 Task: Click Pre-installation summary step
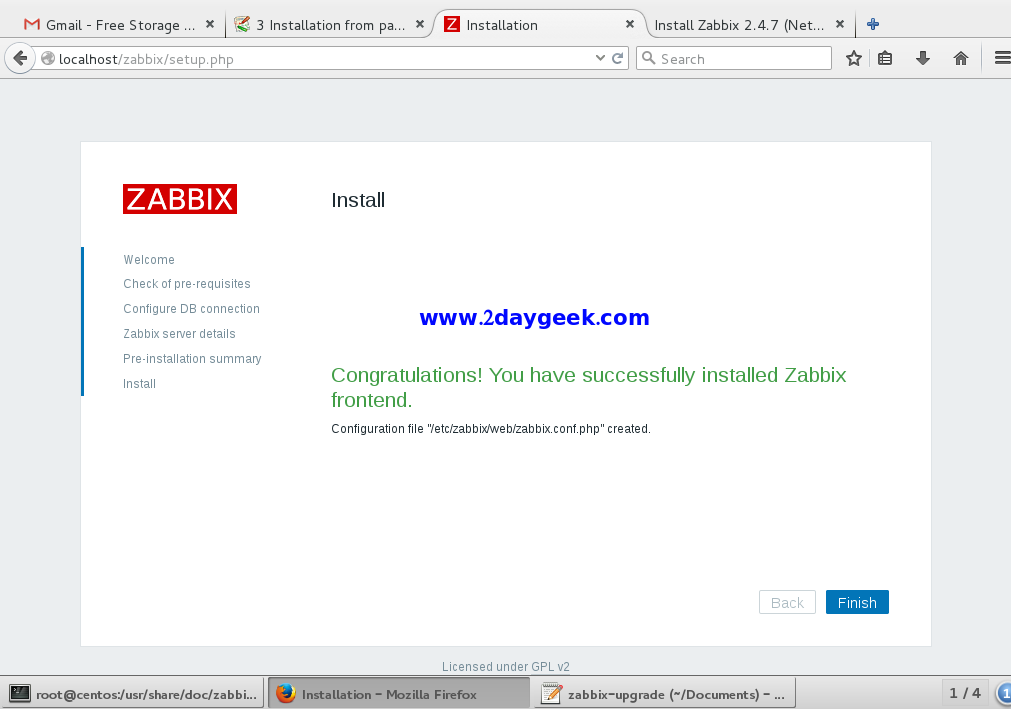coord(192,358)
